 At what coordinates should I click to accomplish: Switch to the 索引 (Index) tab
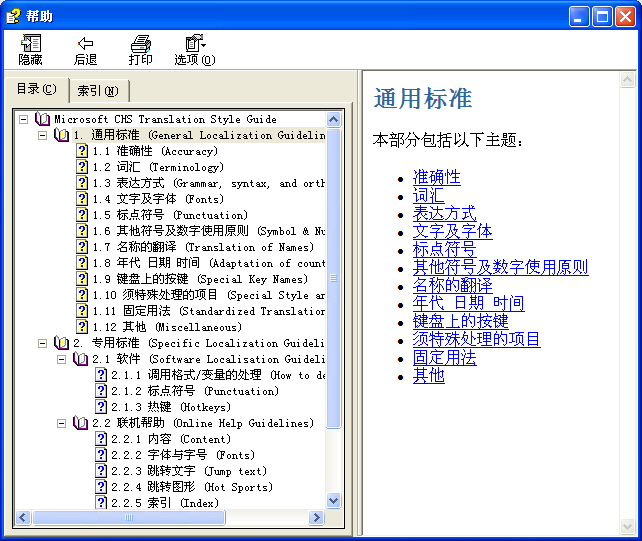point(98,91)
